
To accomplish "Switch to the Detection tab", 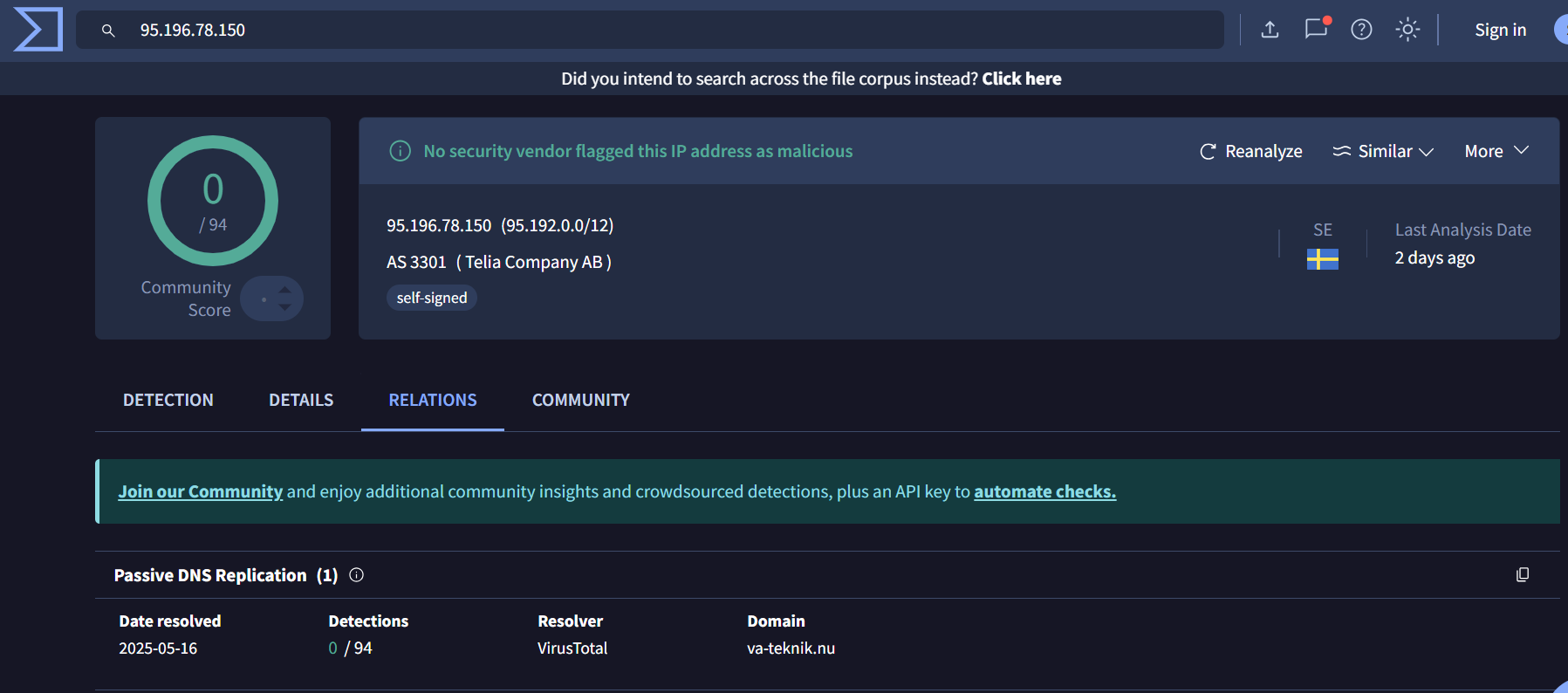I will [168, 400].
